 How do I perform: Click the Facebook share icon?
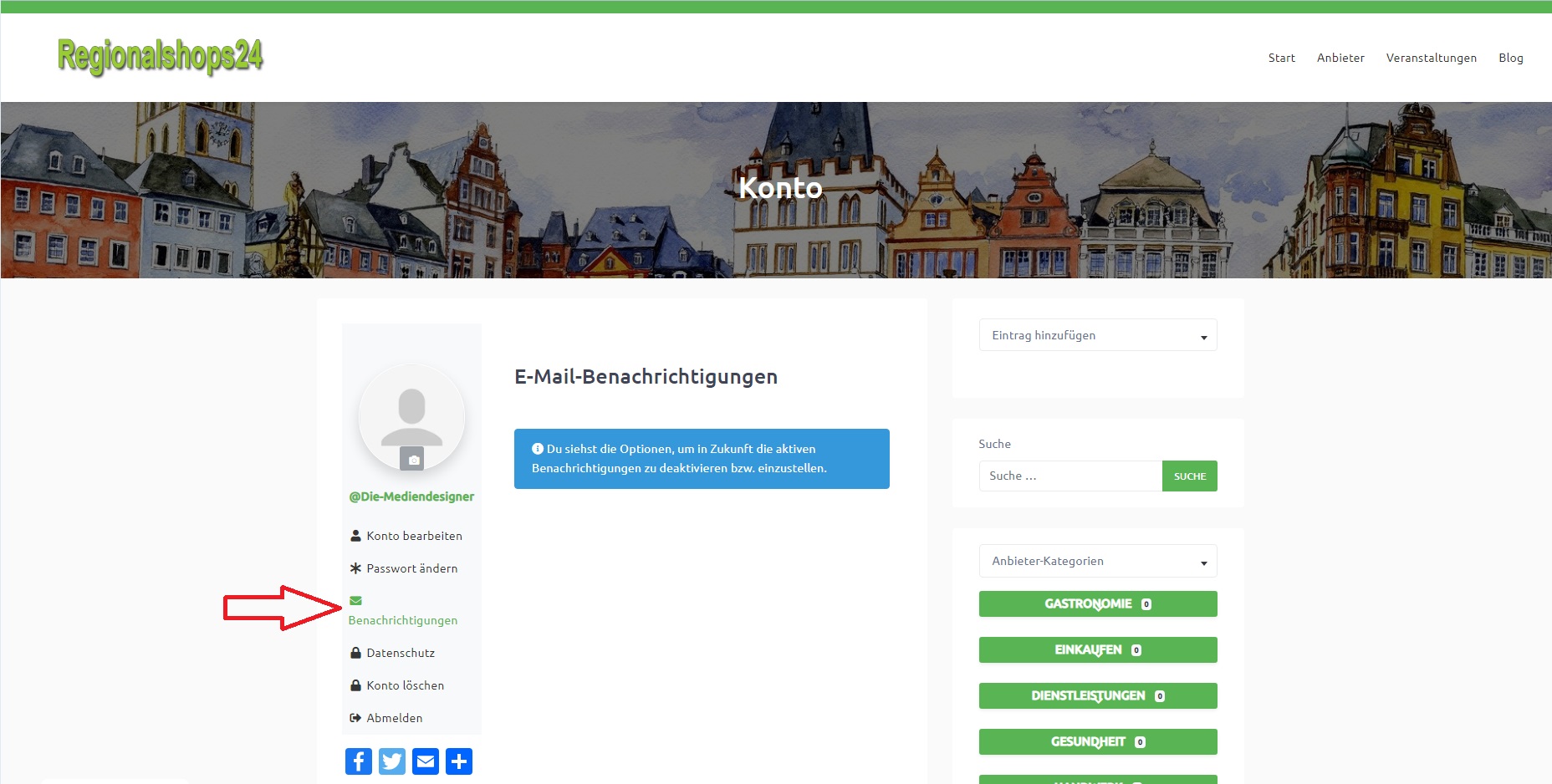point(359,761)
